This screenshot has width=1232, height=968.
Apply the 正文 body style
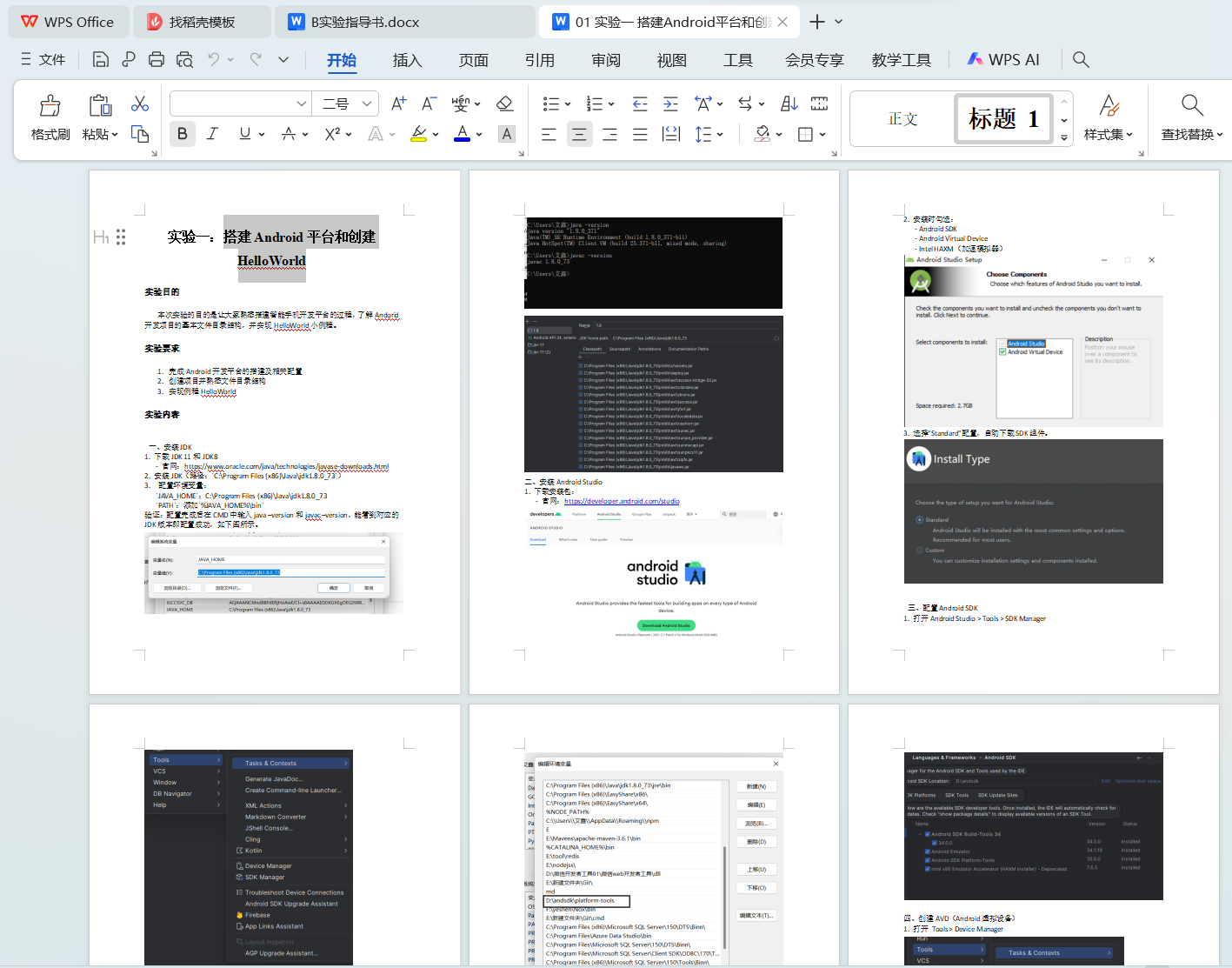[902, 118]
